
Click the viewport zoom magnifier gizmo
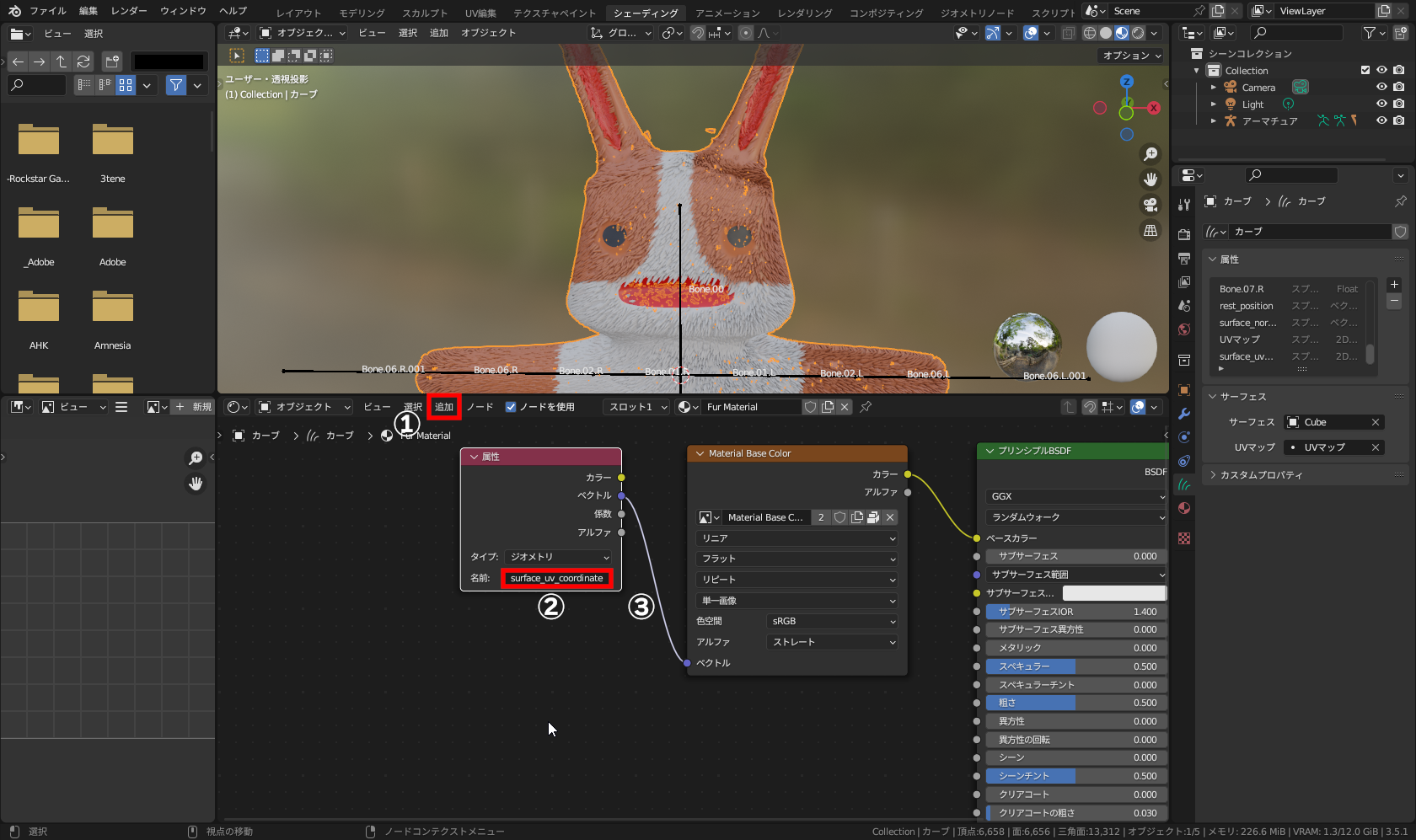coord(1150,154)
